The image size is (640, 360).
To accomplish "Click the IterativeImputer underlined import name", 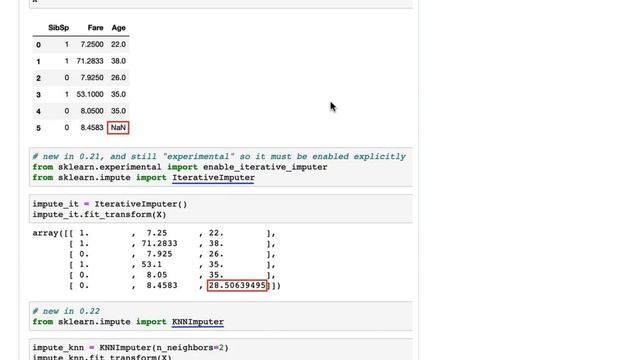I will point(213,178).
